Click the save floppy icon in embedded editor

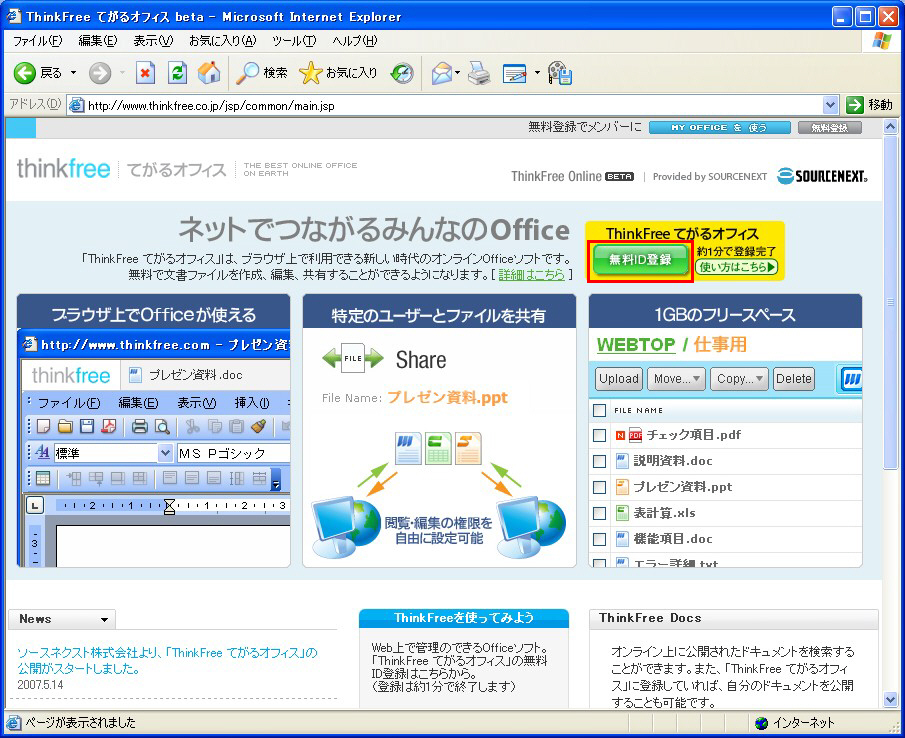[87, 426]
